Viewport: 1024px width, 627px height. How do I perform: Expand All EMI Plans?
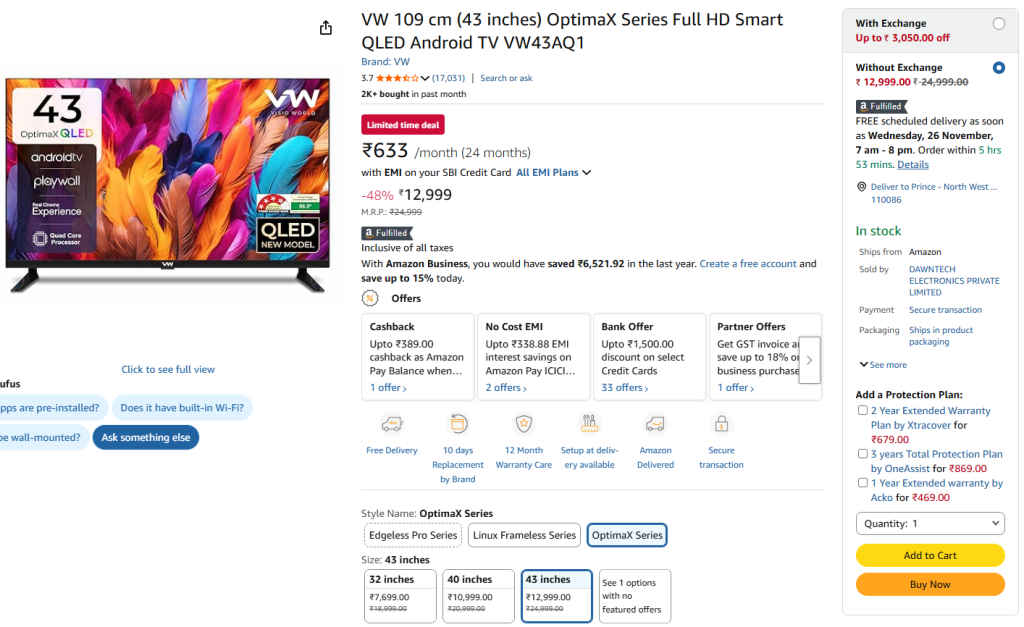(547, 172)
